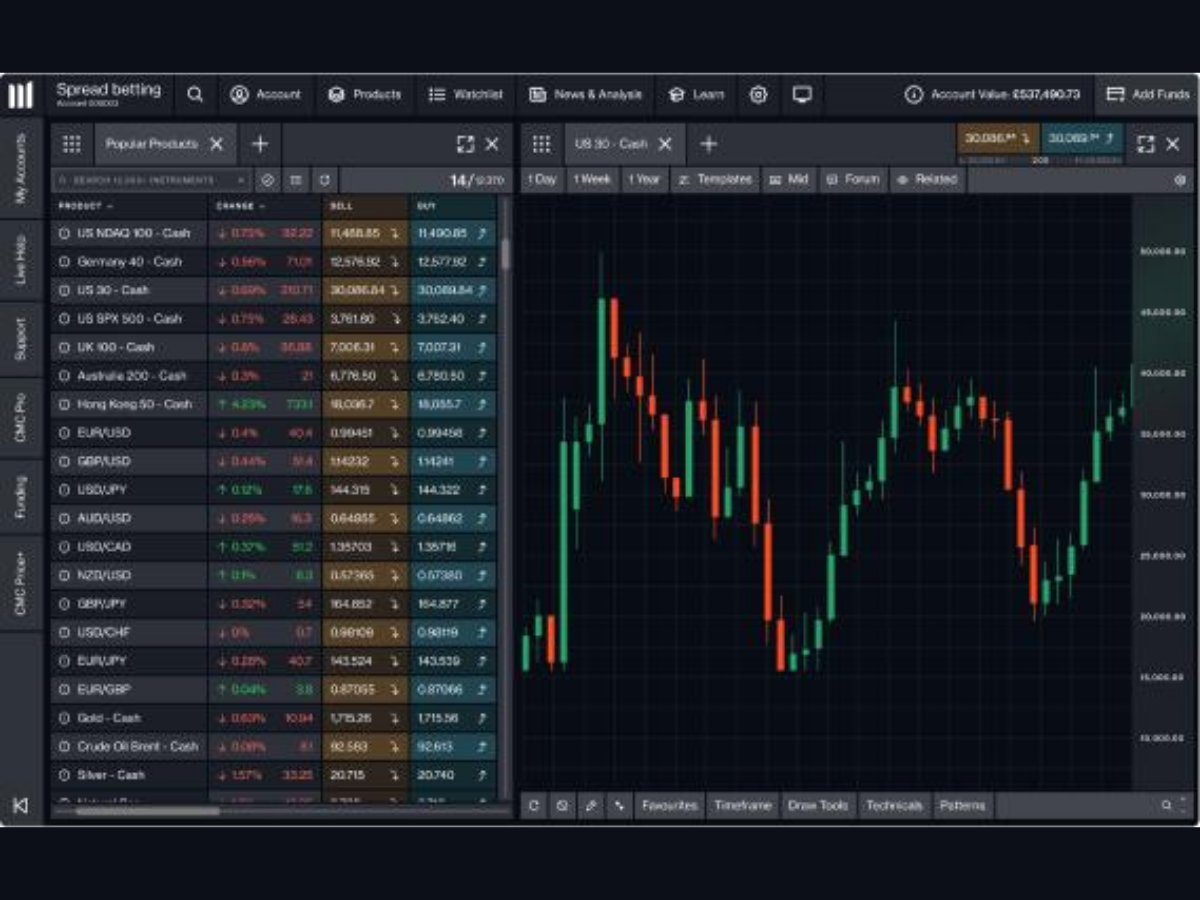Open the chart Templates dropdown
This screenshot has width=1200, height=900.
pos(715,180)
